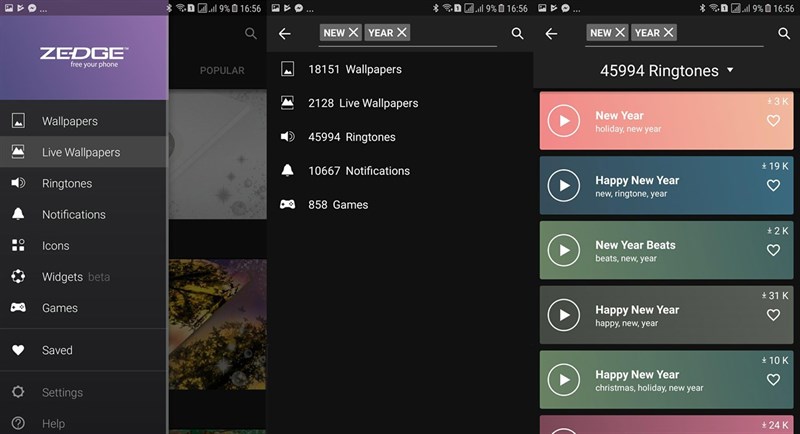Click the Widgets icon in side menu
This screenshot has height=434, width=800.
coord(18,276)
